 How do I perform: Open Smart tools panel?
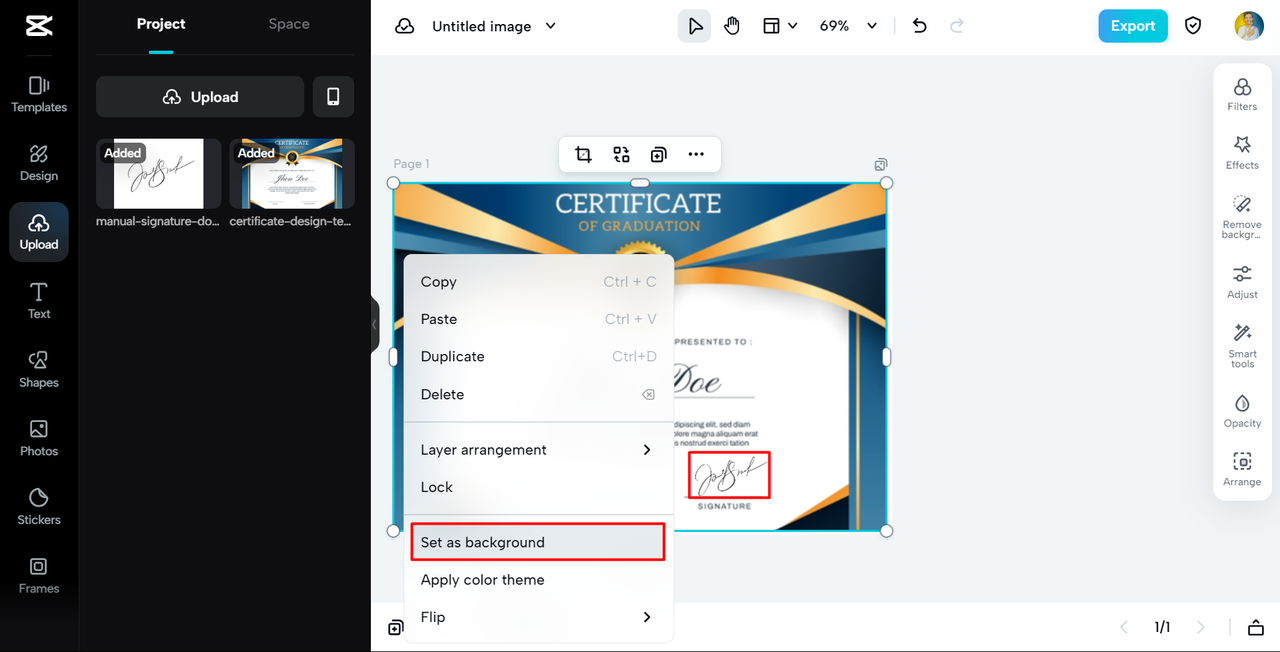(x=1242, y=346)
